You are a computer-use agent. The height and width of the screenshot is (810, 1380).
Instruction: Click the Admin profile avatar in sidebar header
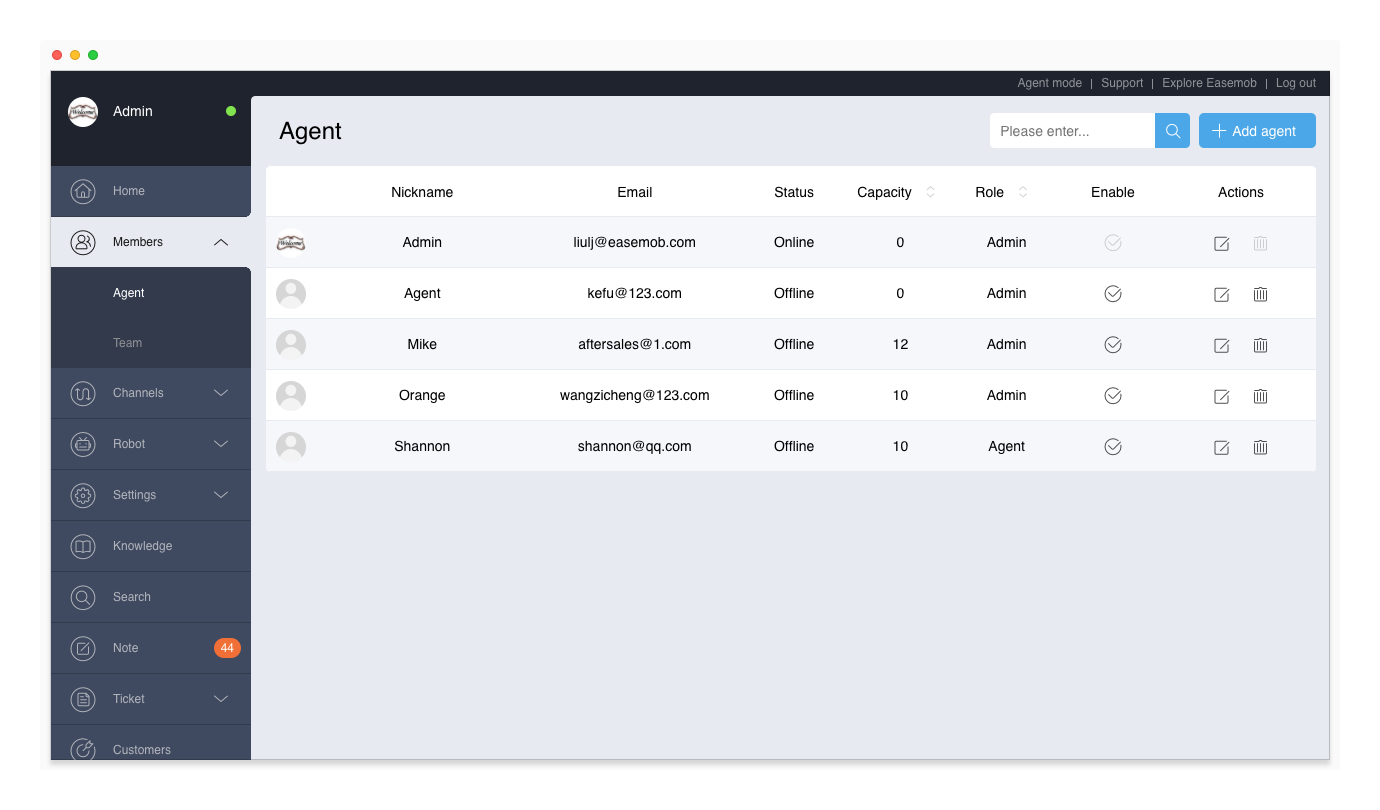click(x=83, y=112)
